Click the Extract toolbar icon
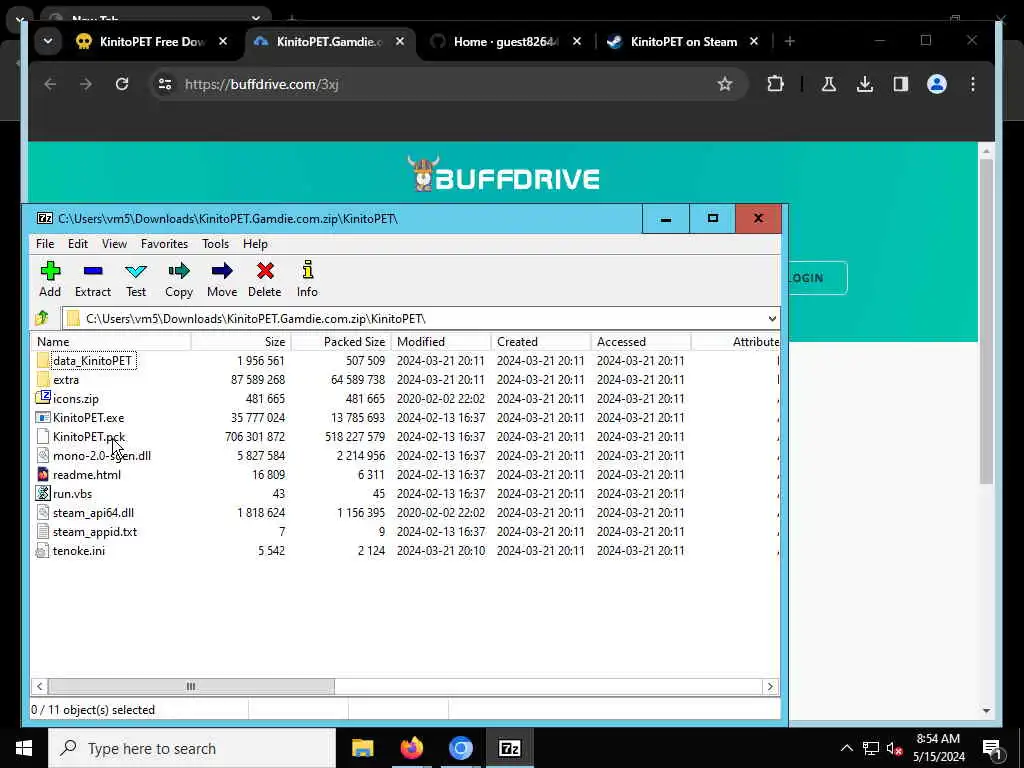Image resolution: width=1024 pixels, height=768 pixels. (93, 279)
